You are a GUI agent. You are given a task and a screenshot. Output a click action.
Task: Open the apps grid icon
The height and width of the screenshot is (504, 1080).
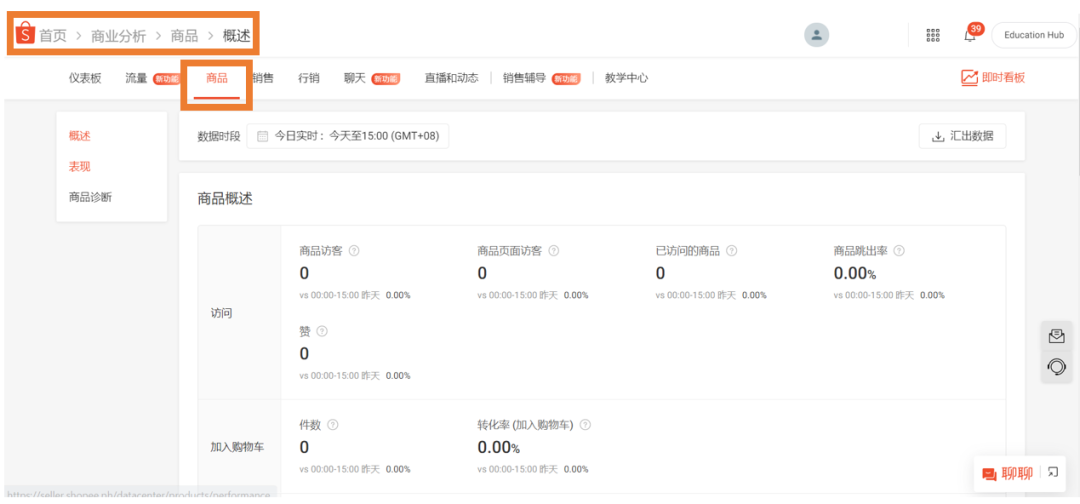933,36
